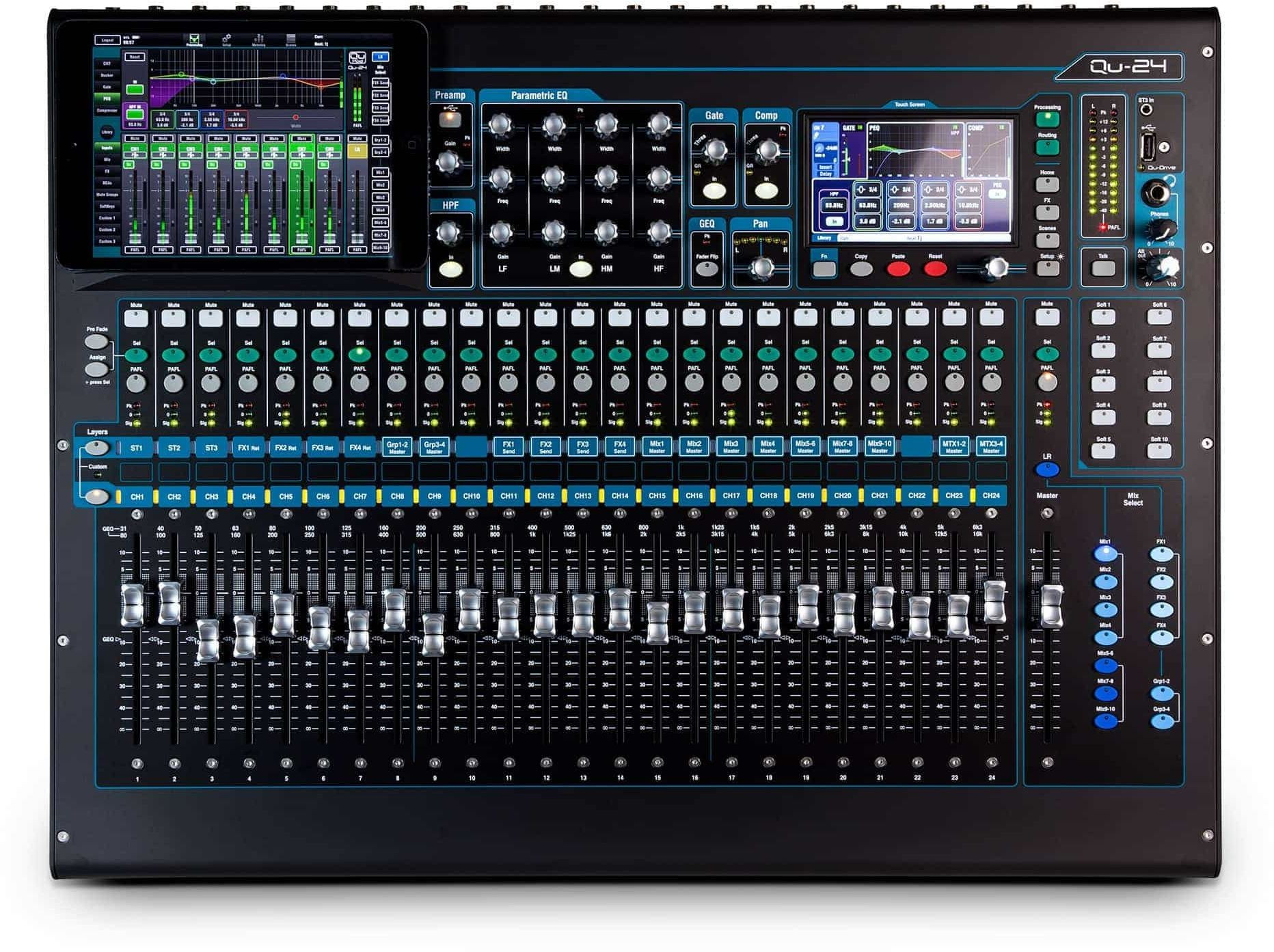This screenshot has height=952, width=1274.
Task: Open Library bar on the touch screen
Action: [824, 238]
